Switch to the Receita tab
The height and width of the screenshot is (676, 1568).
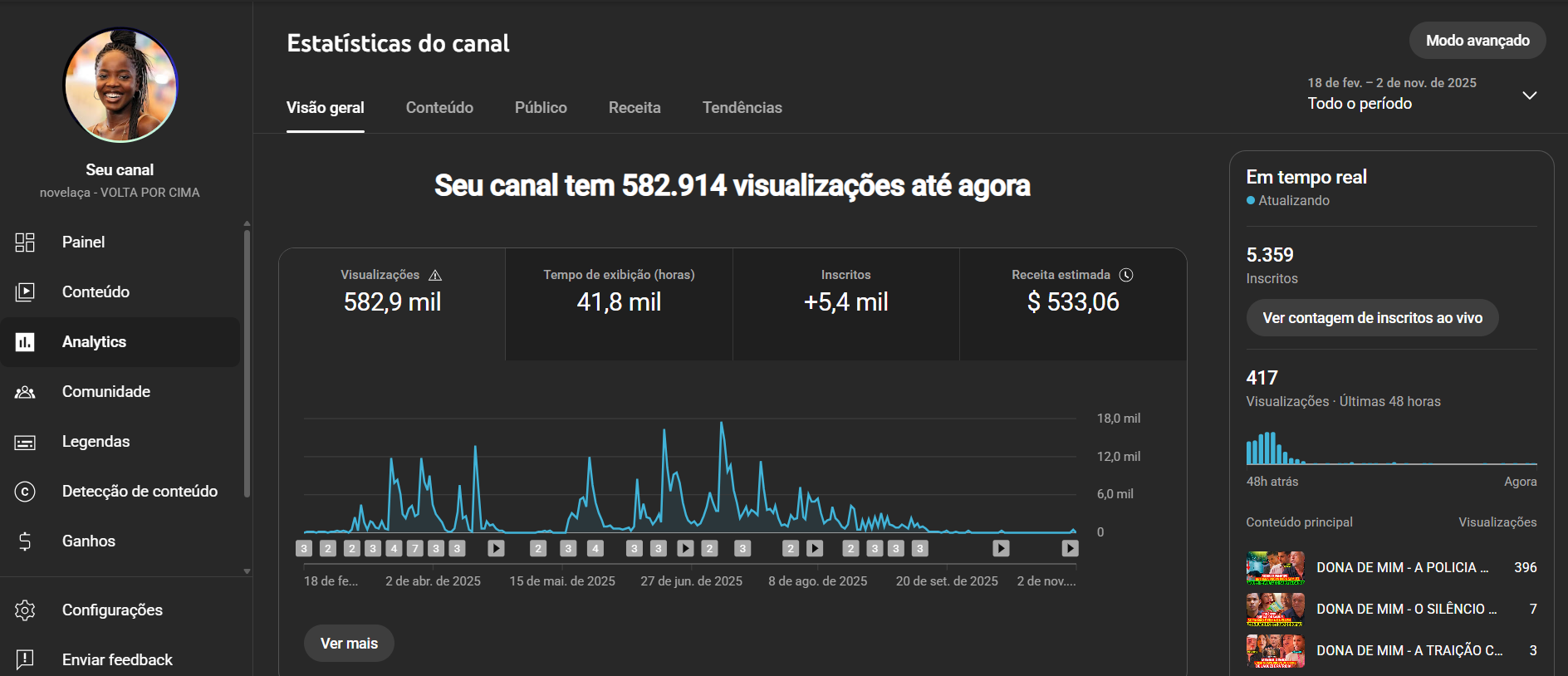pos(635,108)
